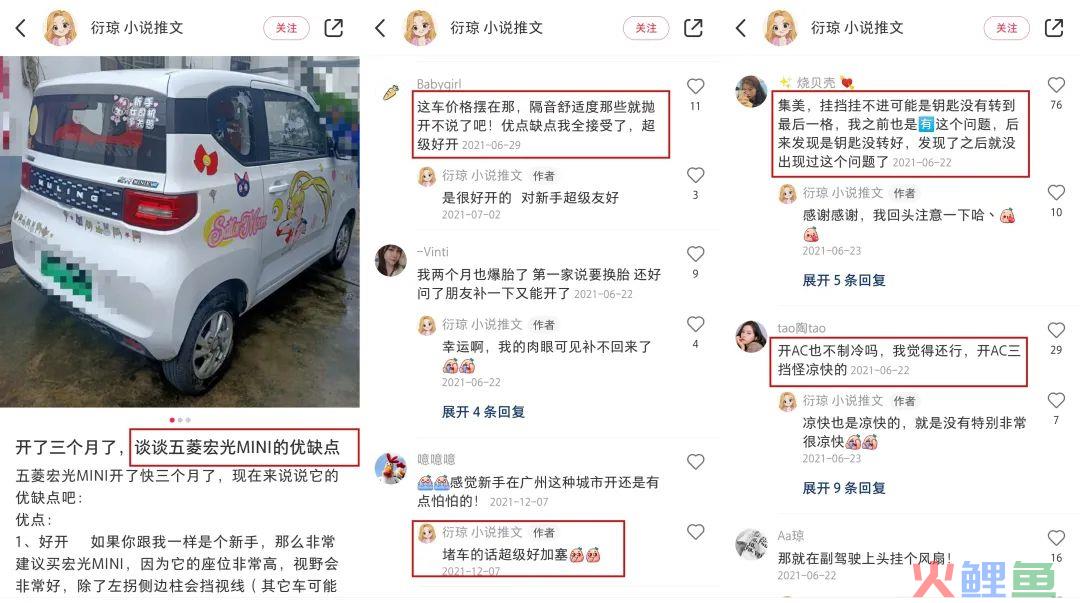This screenshot has height=603, width=1080.
Task: Tap the heart on tao陶tao's comment
Action: point(1057,330)
